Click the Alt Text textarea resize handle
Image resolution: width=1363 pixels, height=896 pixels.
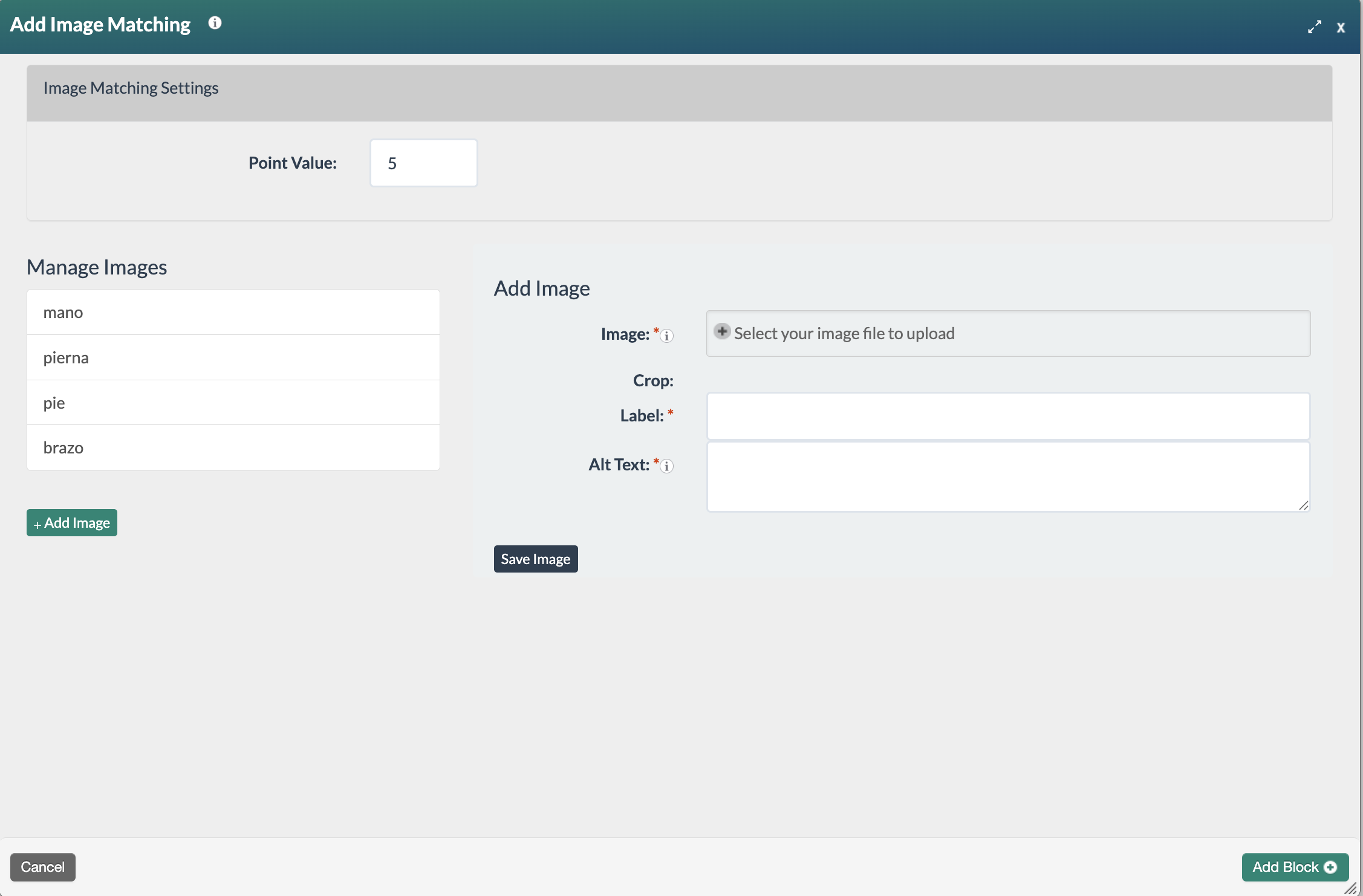pos(1304,506)
